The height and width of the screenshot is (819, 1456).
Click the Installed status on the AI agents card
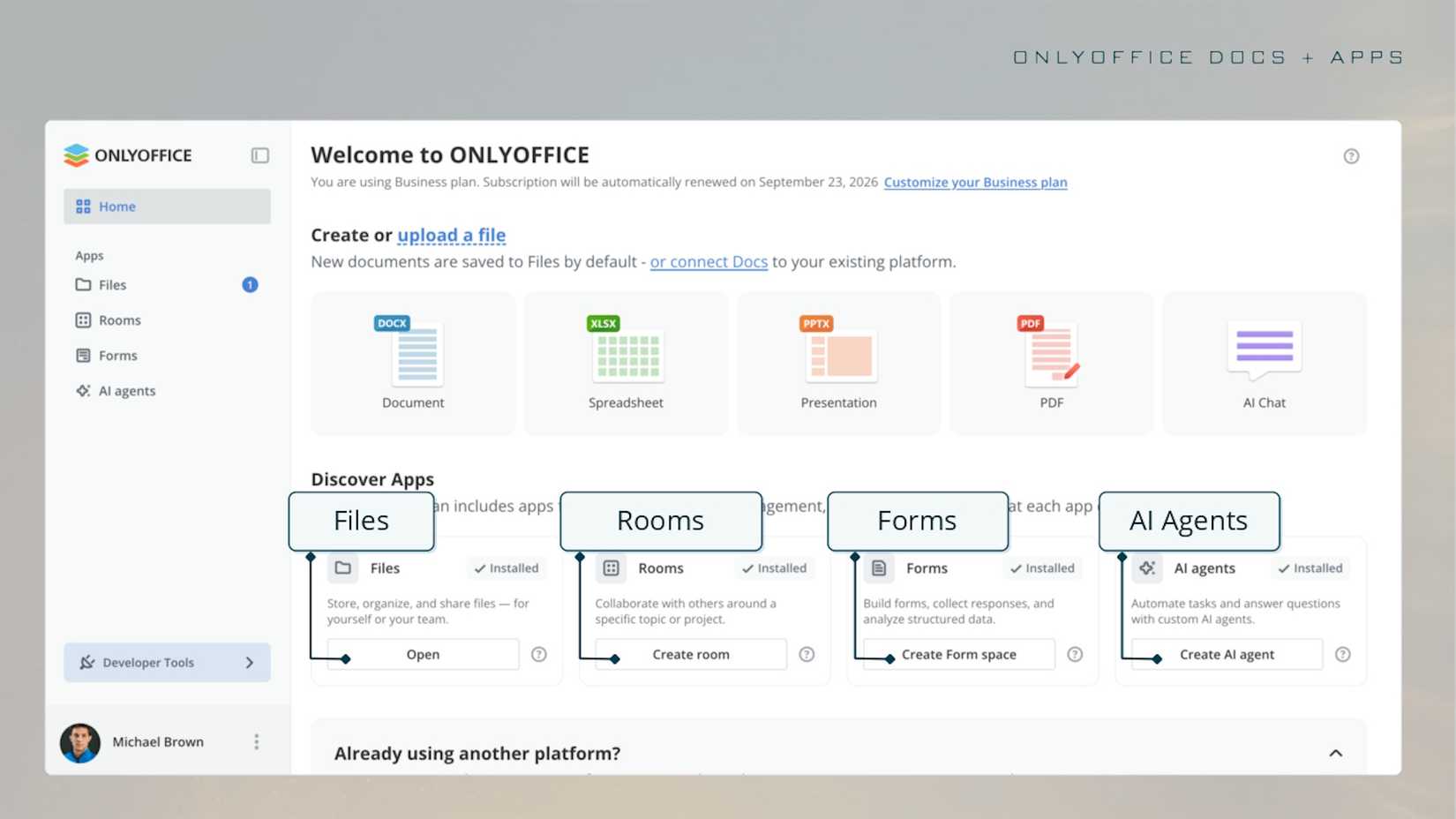(x=1310, y=568)
